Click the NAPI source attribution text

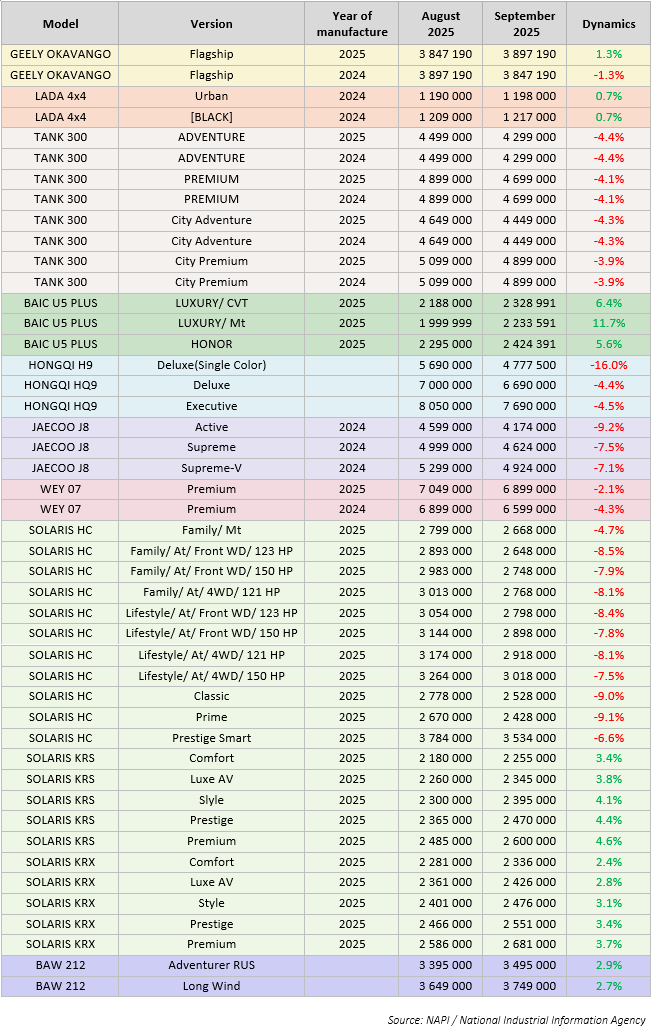click(x=518, y=1019)
